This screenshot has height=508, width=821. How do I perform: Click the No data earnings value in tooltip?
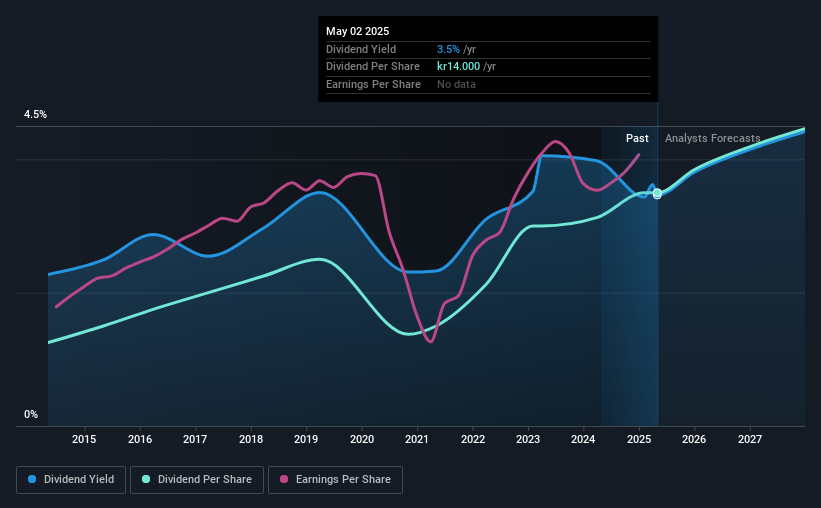pyautogui.click(x=456, y=84)
